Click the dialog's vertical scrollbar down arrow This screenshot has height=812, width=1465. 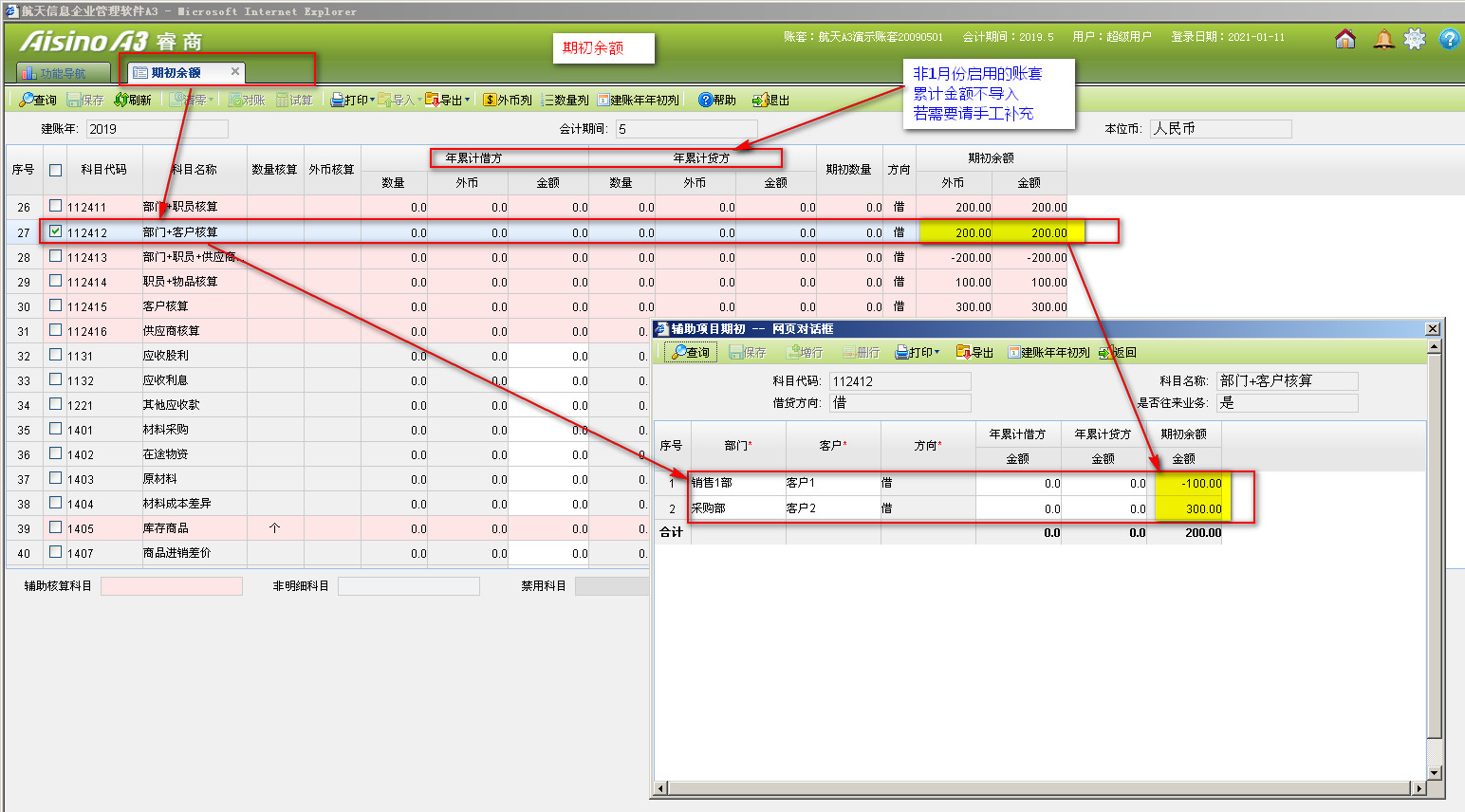point(1434,773)
